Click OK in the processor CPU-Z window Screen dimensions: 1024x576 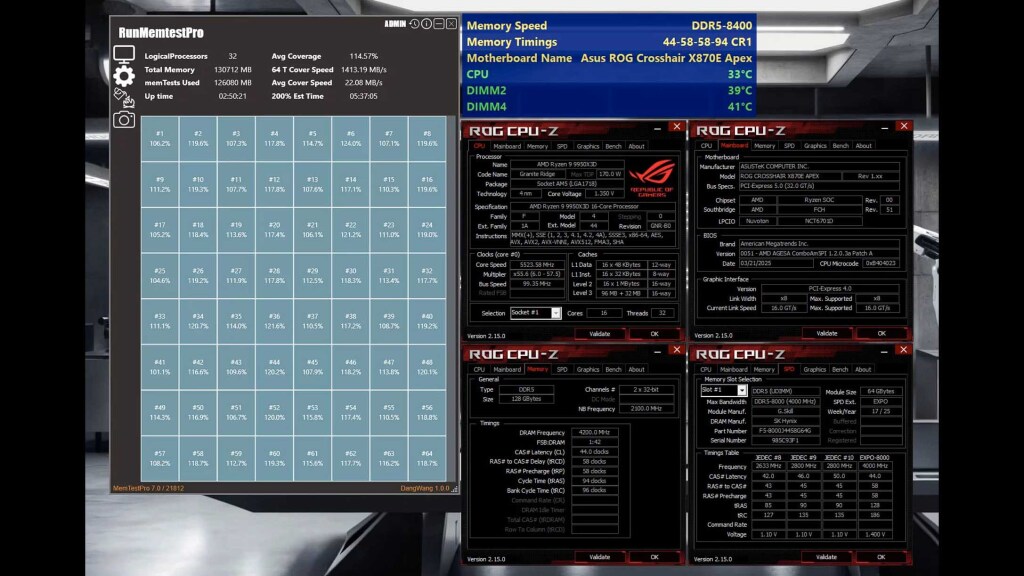pyautogui.click(x=654, y=334)
